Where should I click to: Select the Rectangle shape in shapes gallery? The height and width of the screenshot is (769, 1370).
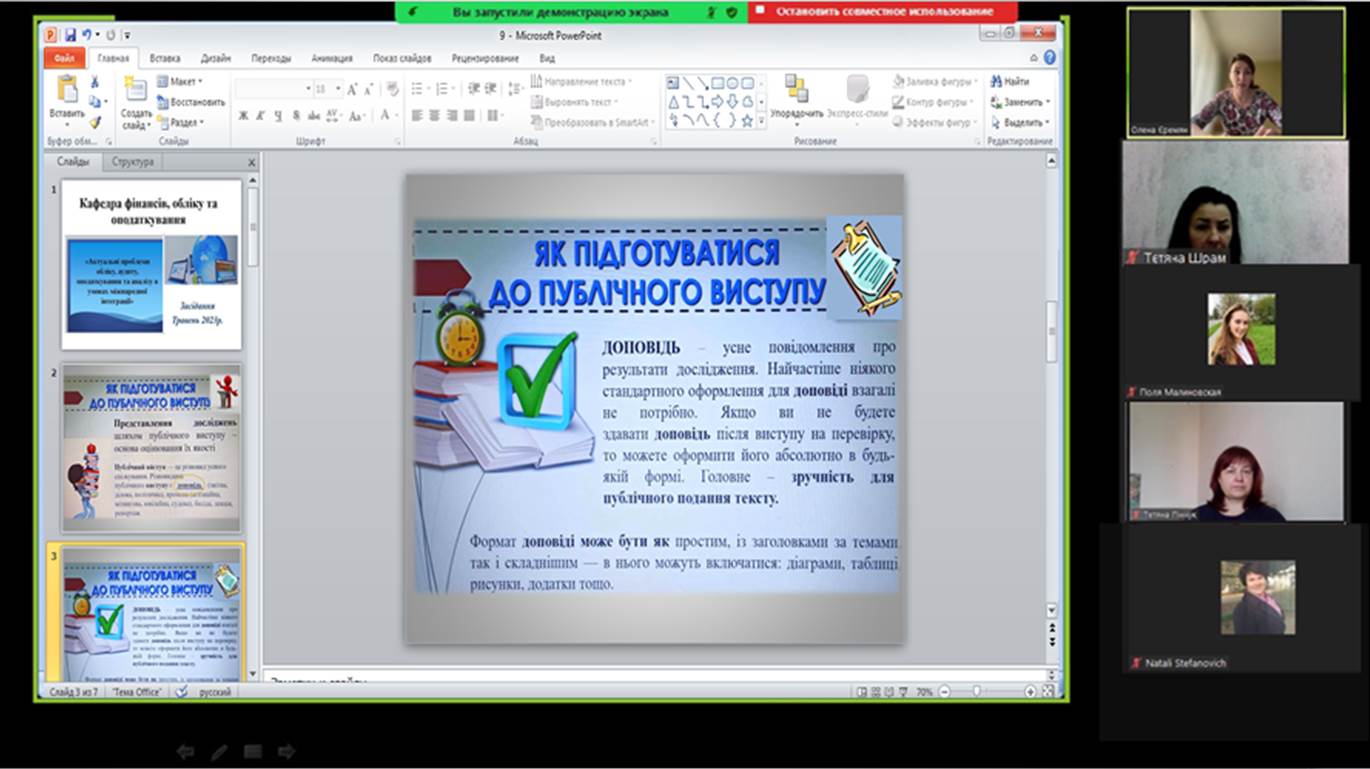pos(717,83)
